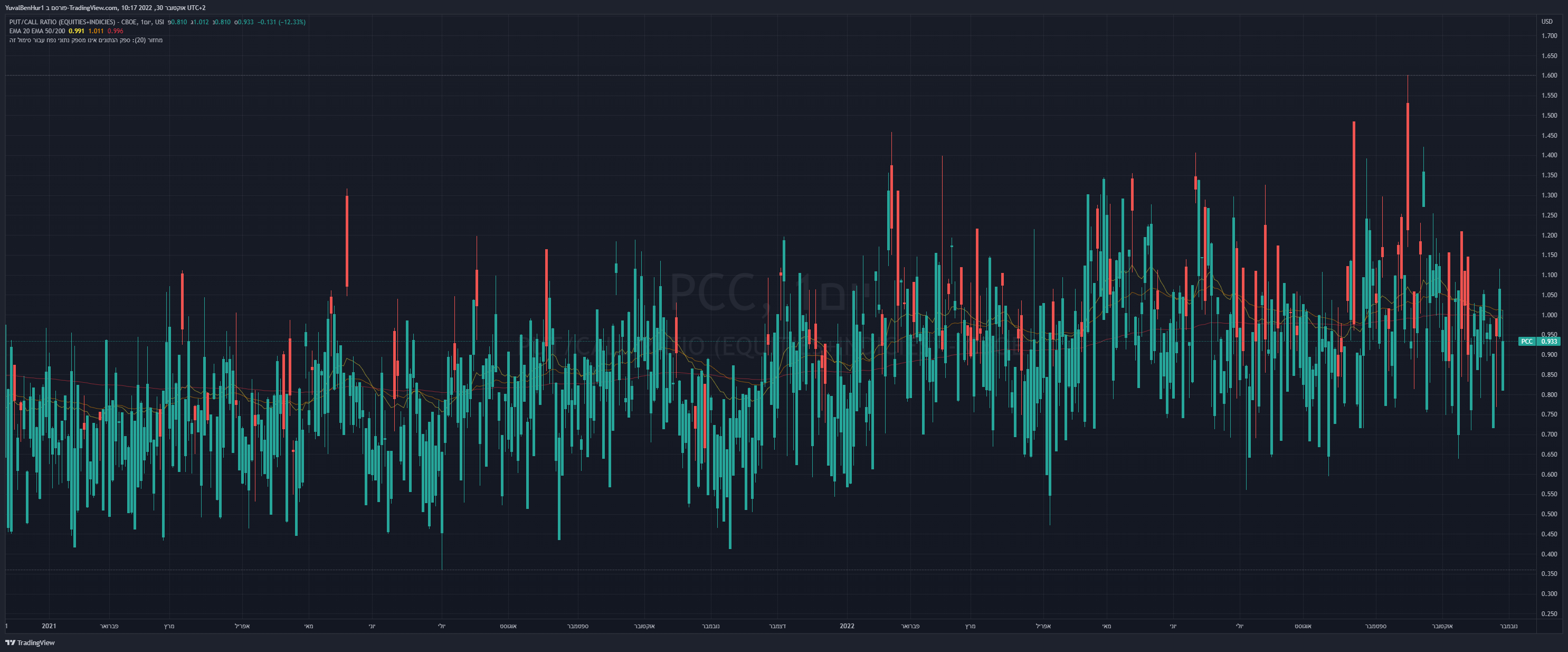Click the 2021 year label on time axis
The height and width of the screenshot is (652, 1568).
tap(49, 626)
